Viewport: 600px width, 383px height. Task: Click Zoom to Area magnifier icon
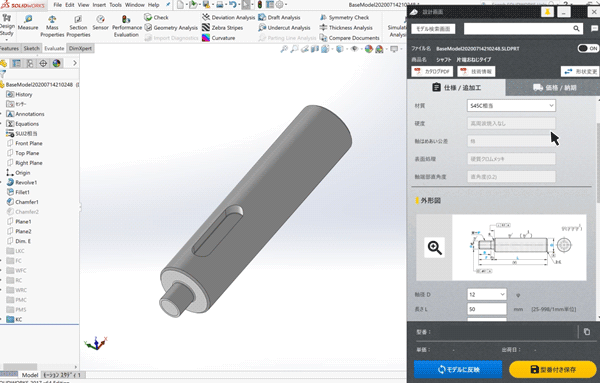pos(294,49)
